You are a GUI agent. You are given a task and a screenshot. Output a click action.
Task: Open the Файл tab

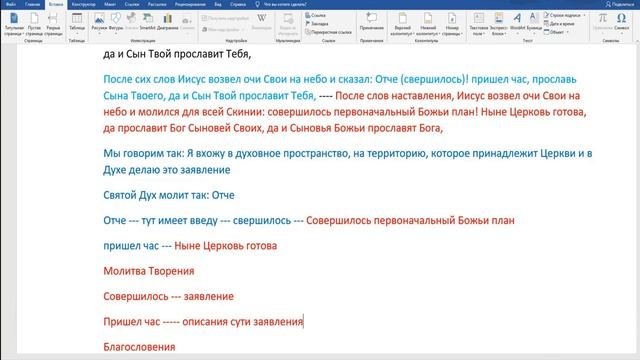coord(11,4)
